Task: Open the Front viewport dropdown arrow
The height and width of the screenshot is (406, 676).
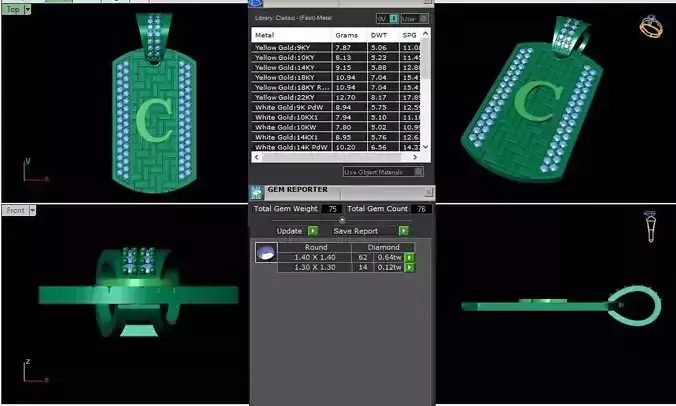Action: pyautogui.click(x=32, y=210)
